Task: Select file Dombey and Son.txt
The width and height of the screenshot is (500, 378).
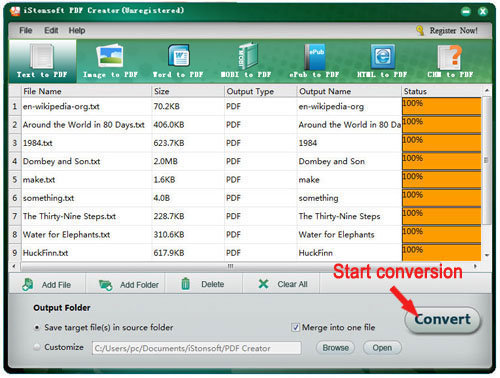Action: click(62, 162)
